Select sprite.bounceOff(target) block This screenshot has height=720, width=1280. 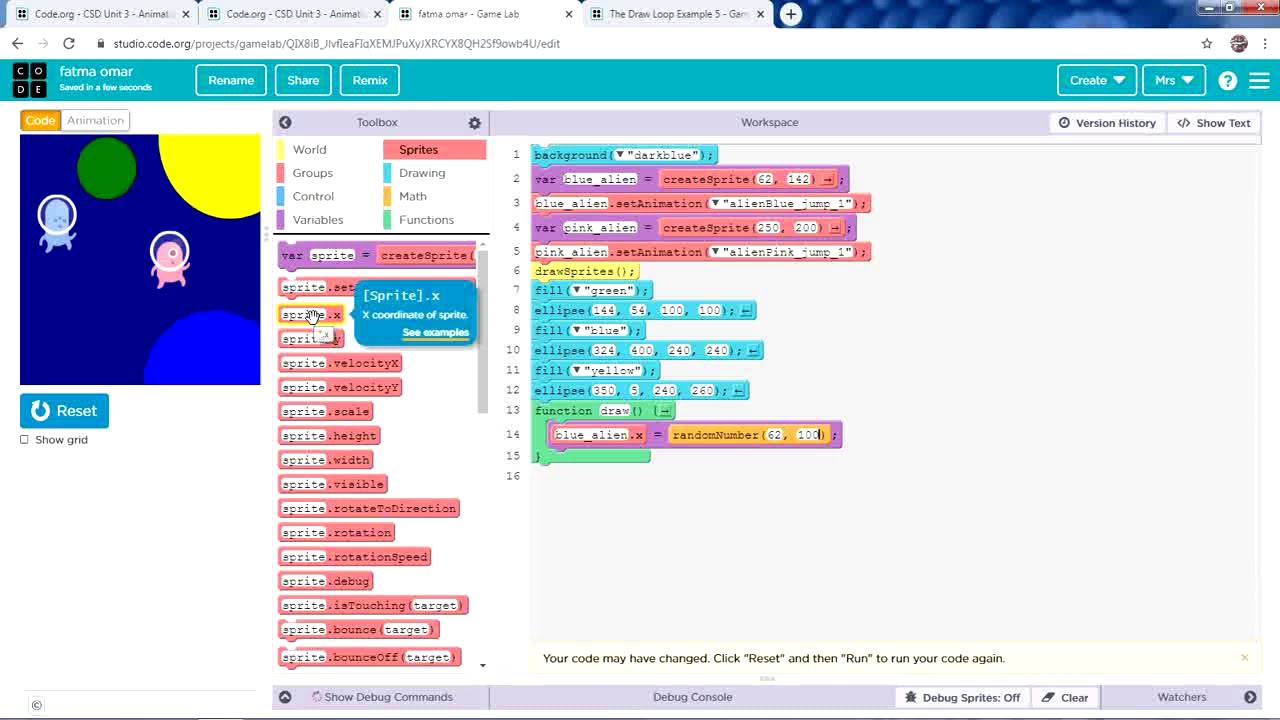(x=369, y=657)
